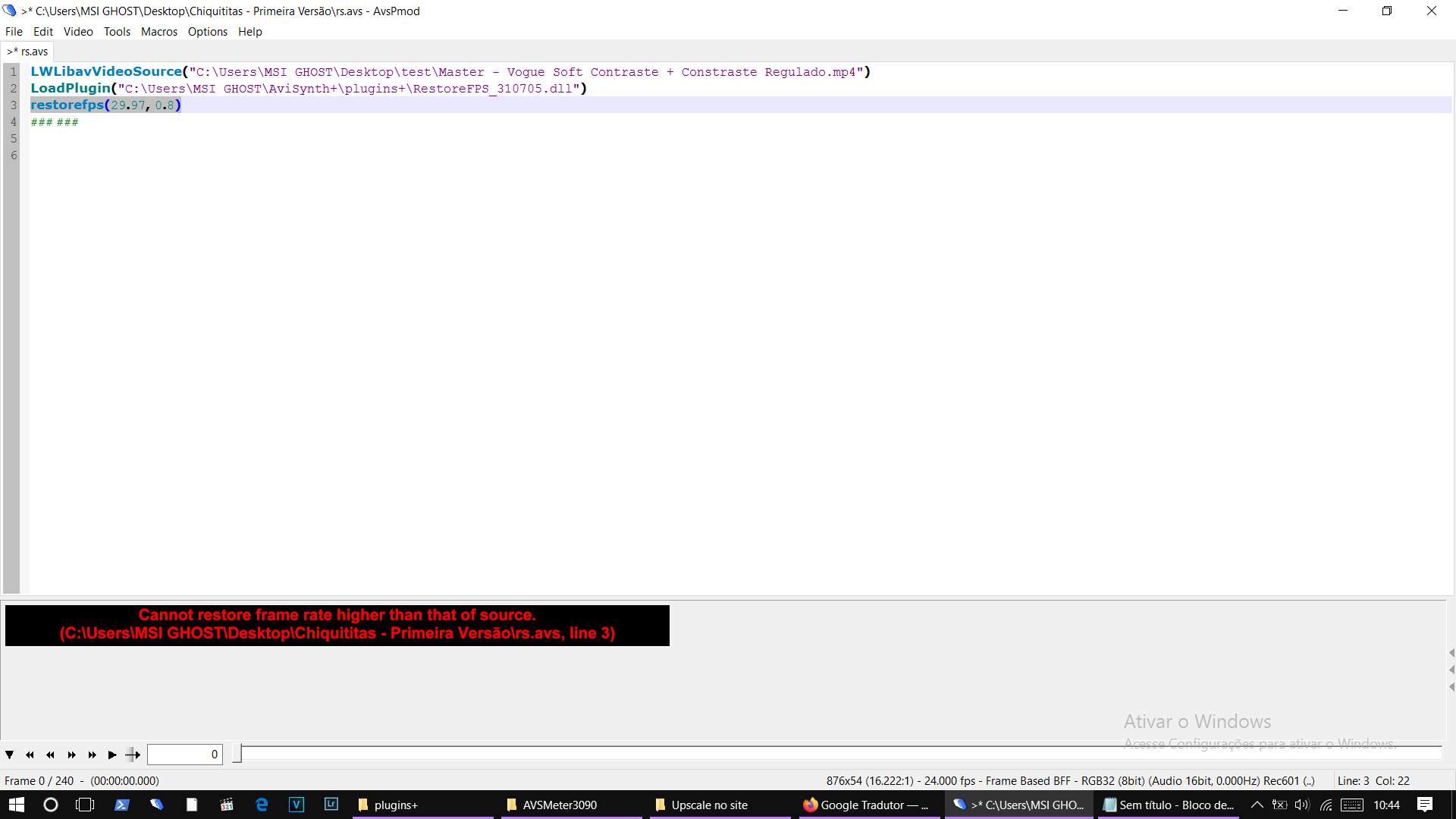
Task: Launch Microsoft Edge from taskbar
Action: pyautogui.click(x=262, y=805)
